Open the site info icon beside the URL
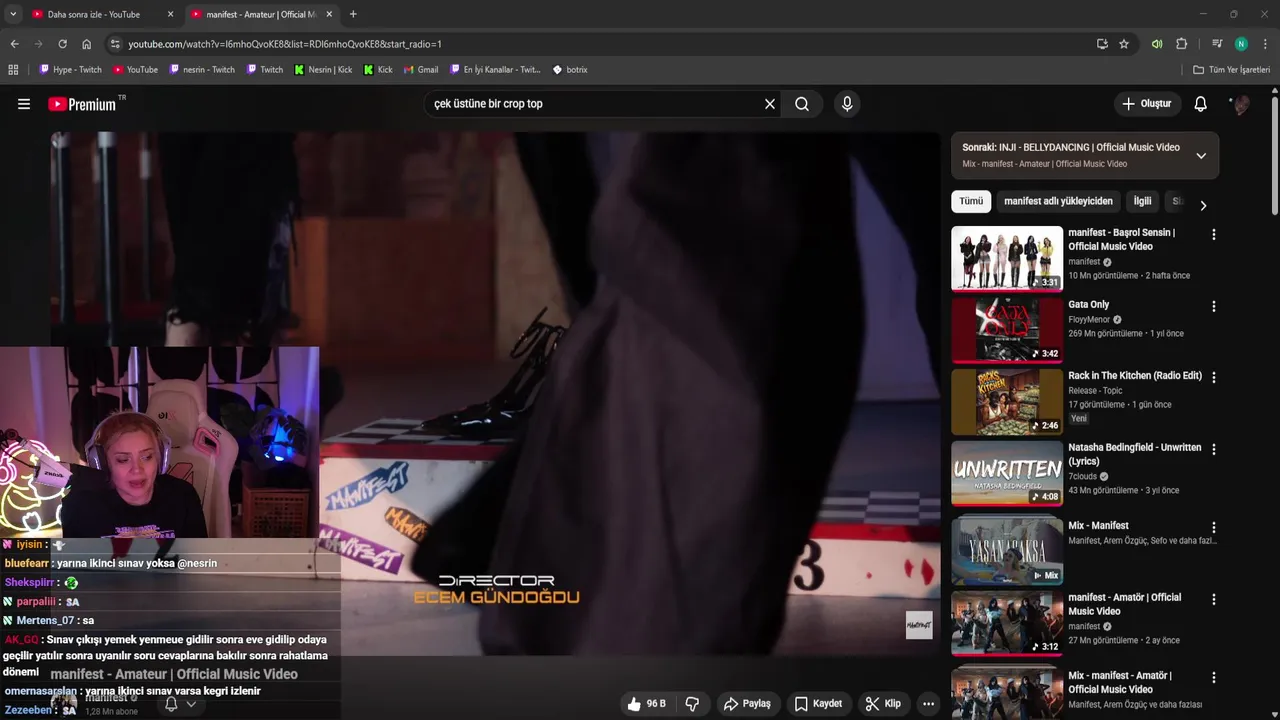This screenshot has height=720, width=1280. point(115,44)
